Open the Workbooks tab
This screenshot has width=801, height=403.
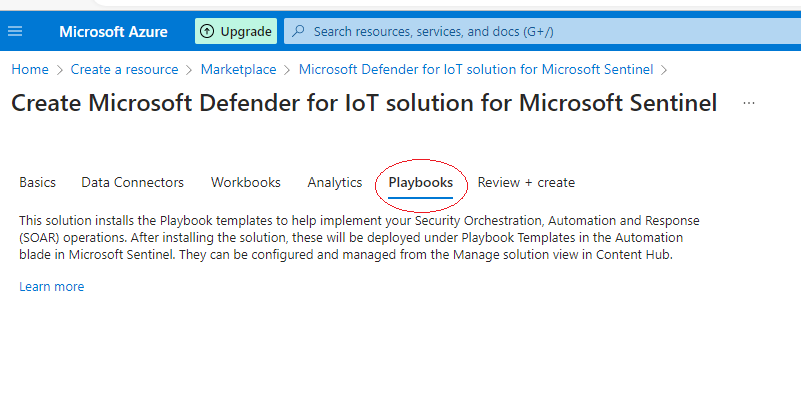246,182
